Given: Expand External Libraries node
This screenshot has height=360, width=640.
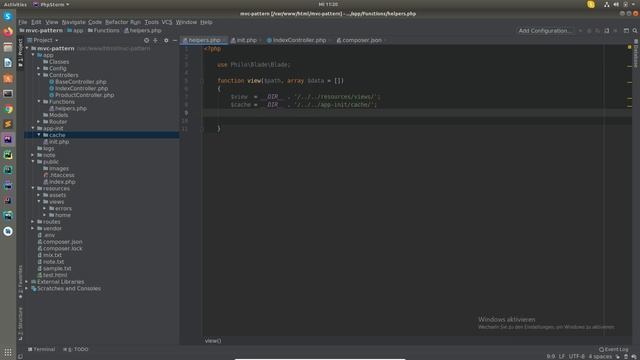Looking at the screenshot, I should [x=27, y=282].
